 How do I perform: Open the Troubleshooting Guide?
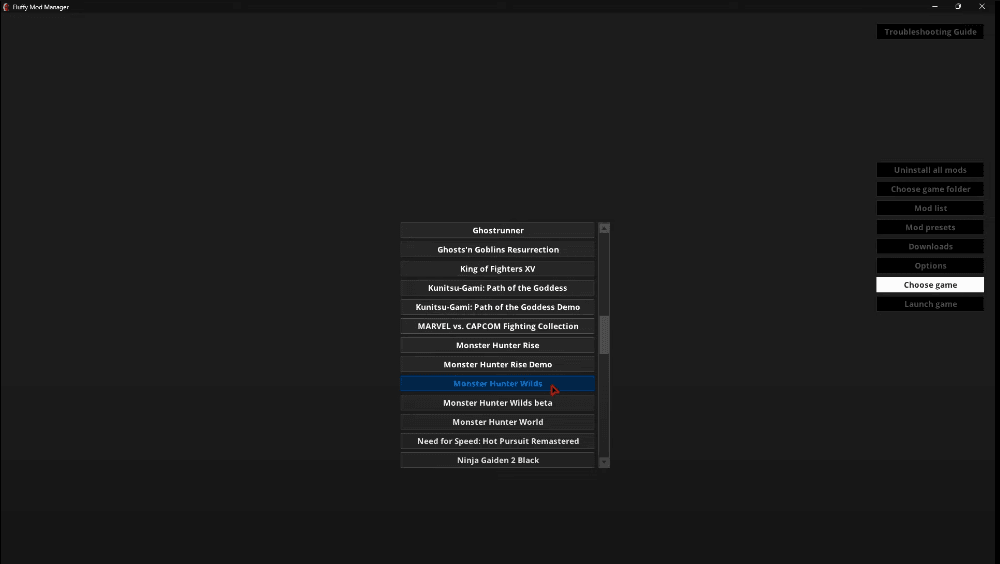pyautogui.click(x=930, y=32)
